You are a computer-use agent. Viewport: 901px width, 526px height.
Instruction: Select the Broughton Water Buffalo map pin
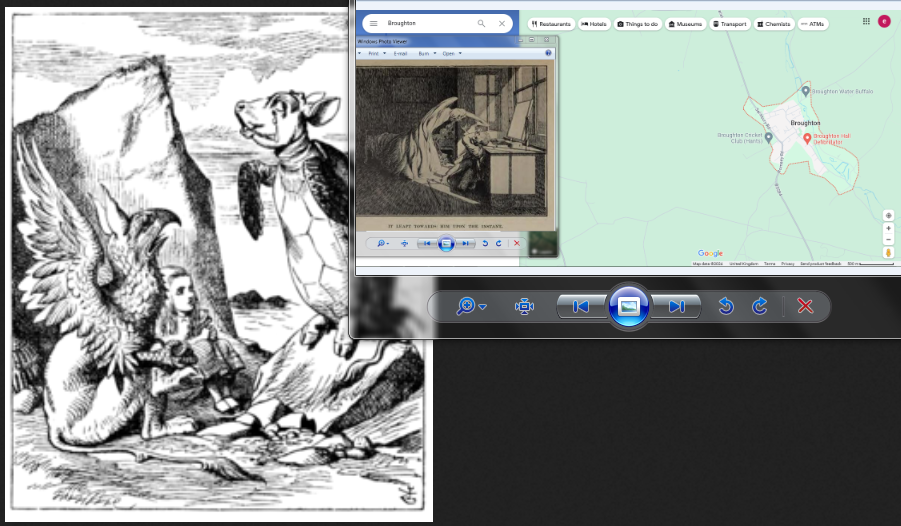tap(805, 91)
